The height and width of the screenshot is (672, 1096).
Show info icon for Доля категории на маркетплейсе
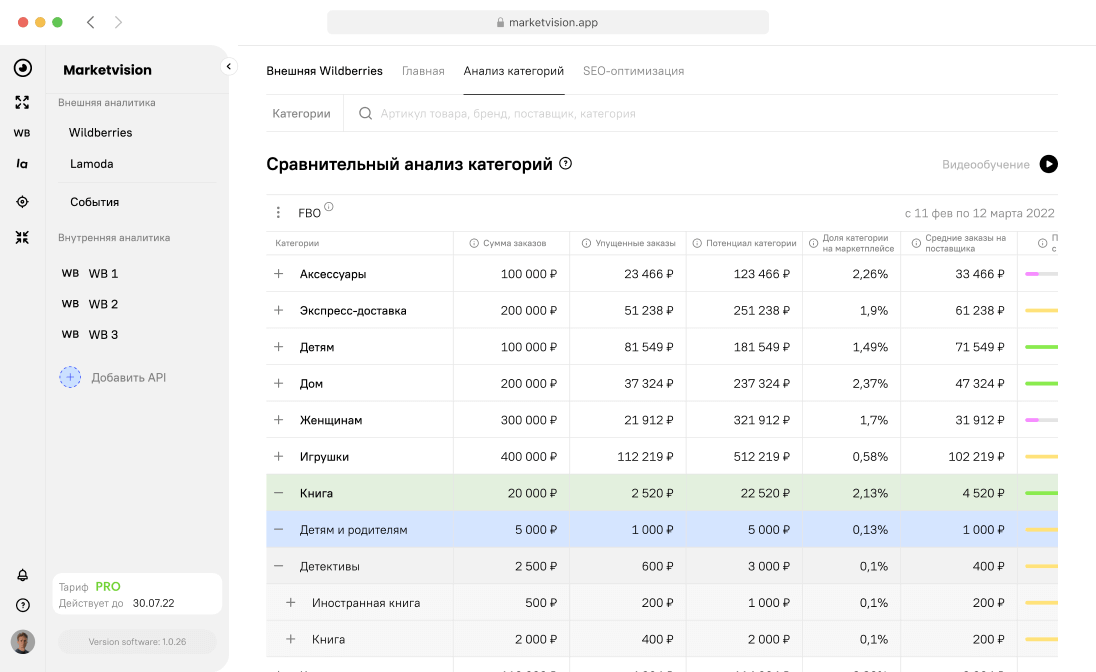click(814, 243)
